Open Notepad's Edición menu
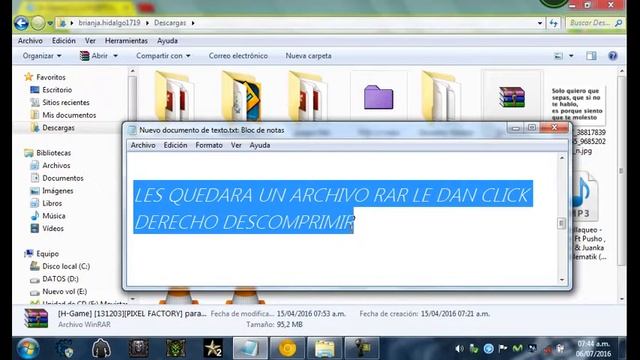 coord(175,145)
